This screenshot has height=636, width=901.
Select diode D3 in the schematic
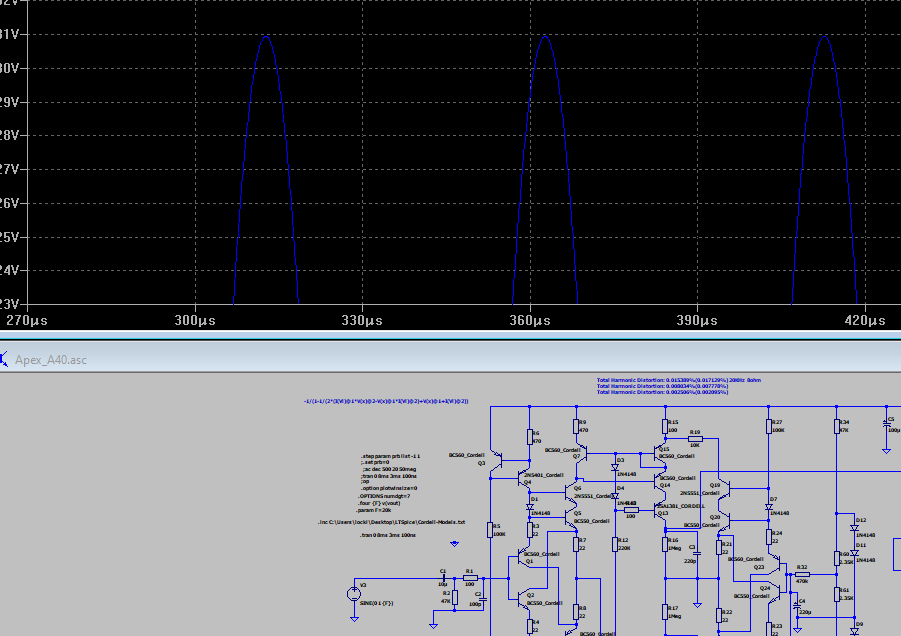coord(615,467)
